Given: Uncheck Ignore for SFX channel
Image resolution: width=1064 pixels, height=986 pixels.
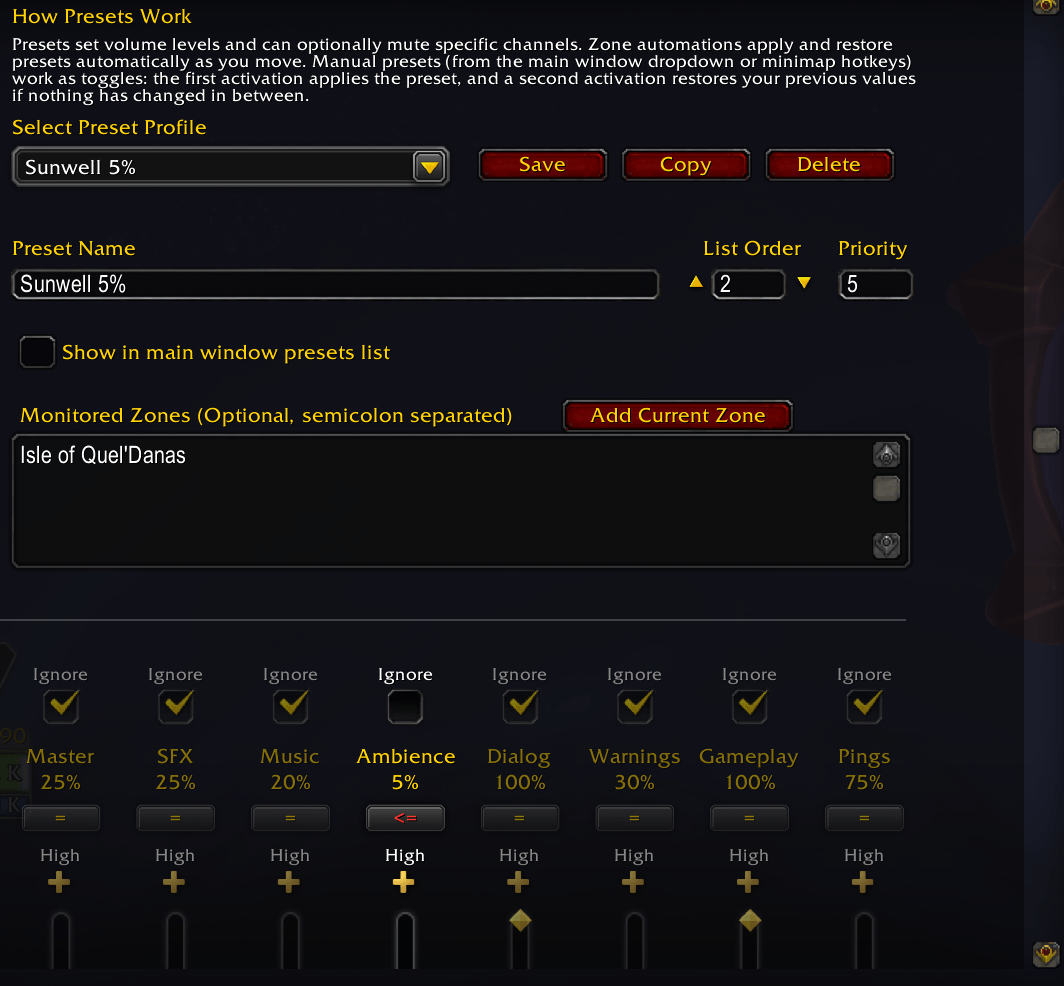Looking at the screenshot, I should coord(176,706).
